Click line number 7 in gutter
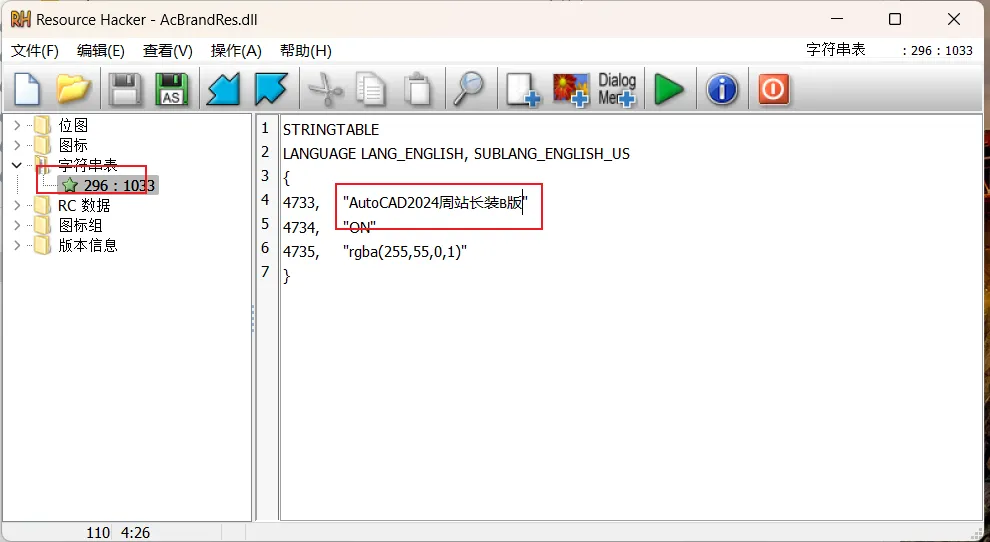 tap(266, 272)
